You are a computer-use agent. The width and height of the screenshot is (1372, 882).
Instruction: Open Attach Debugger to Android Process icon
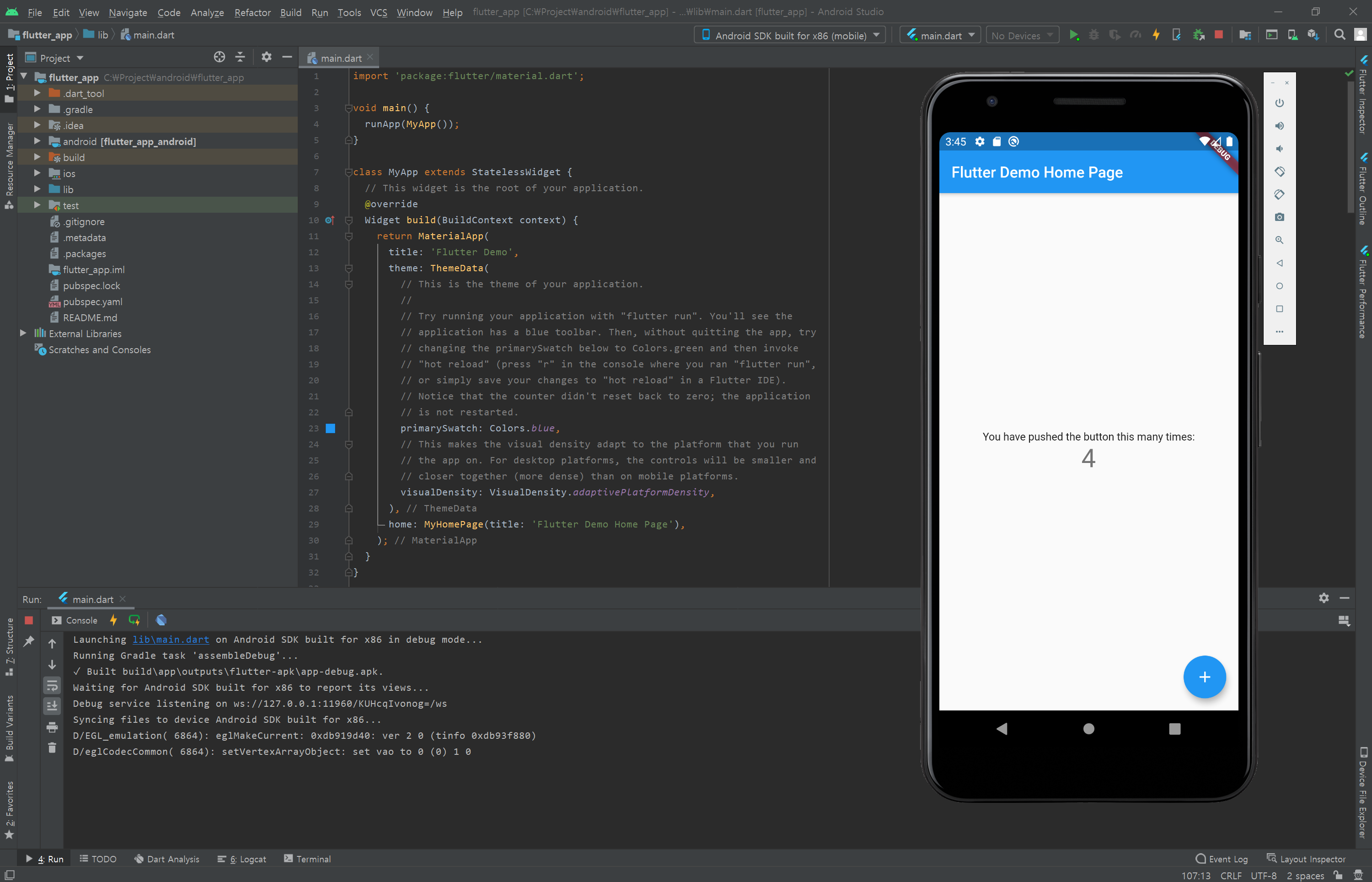[1198, 35]
